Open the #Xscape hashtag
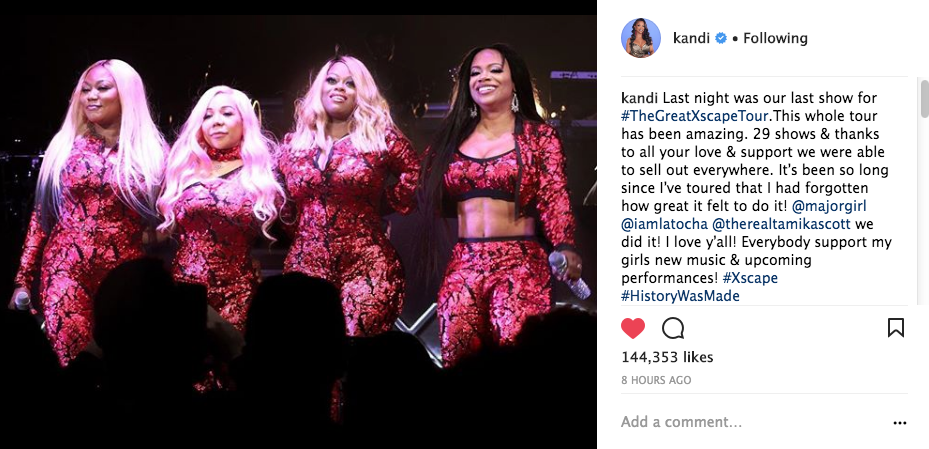 (750, 278)
